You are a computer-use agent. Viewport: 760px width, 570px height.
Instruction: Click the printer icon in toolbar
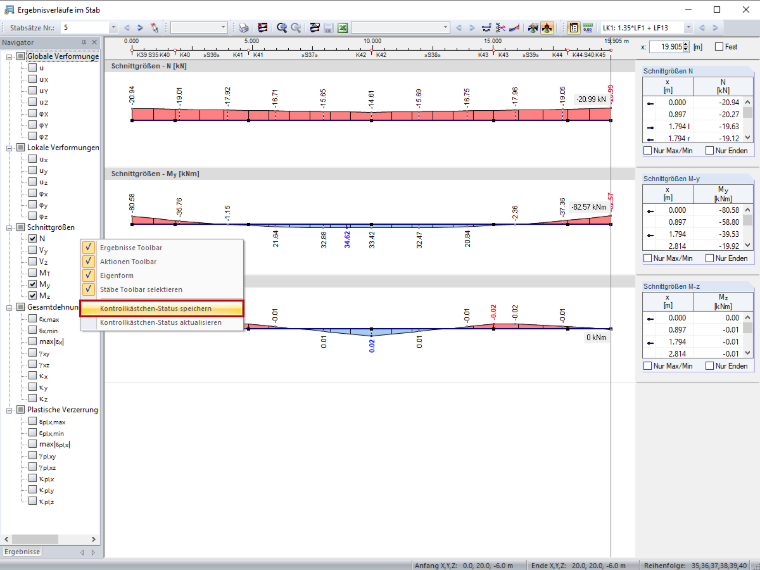244,28
